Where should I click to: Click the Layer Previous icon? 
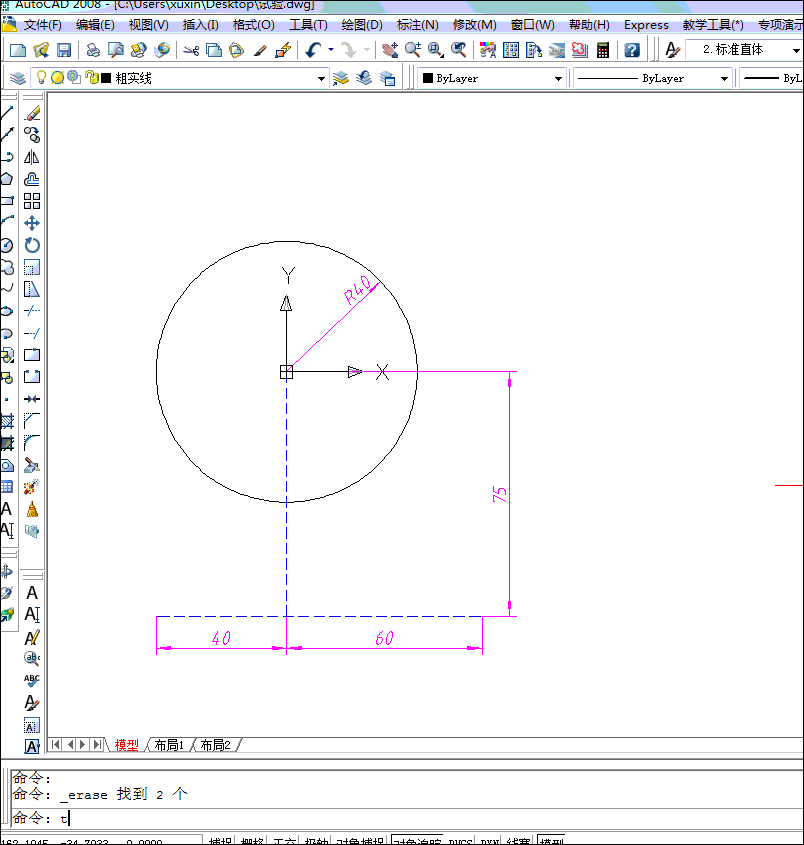[364, 78]
